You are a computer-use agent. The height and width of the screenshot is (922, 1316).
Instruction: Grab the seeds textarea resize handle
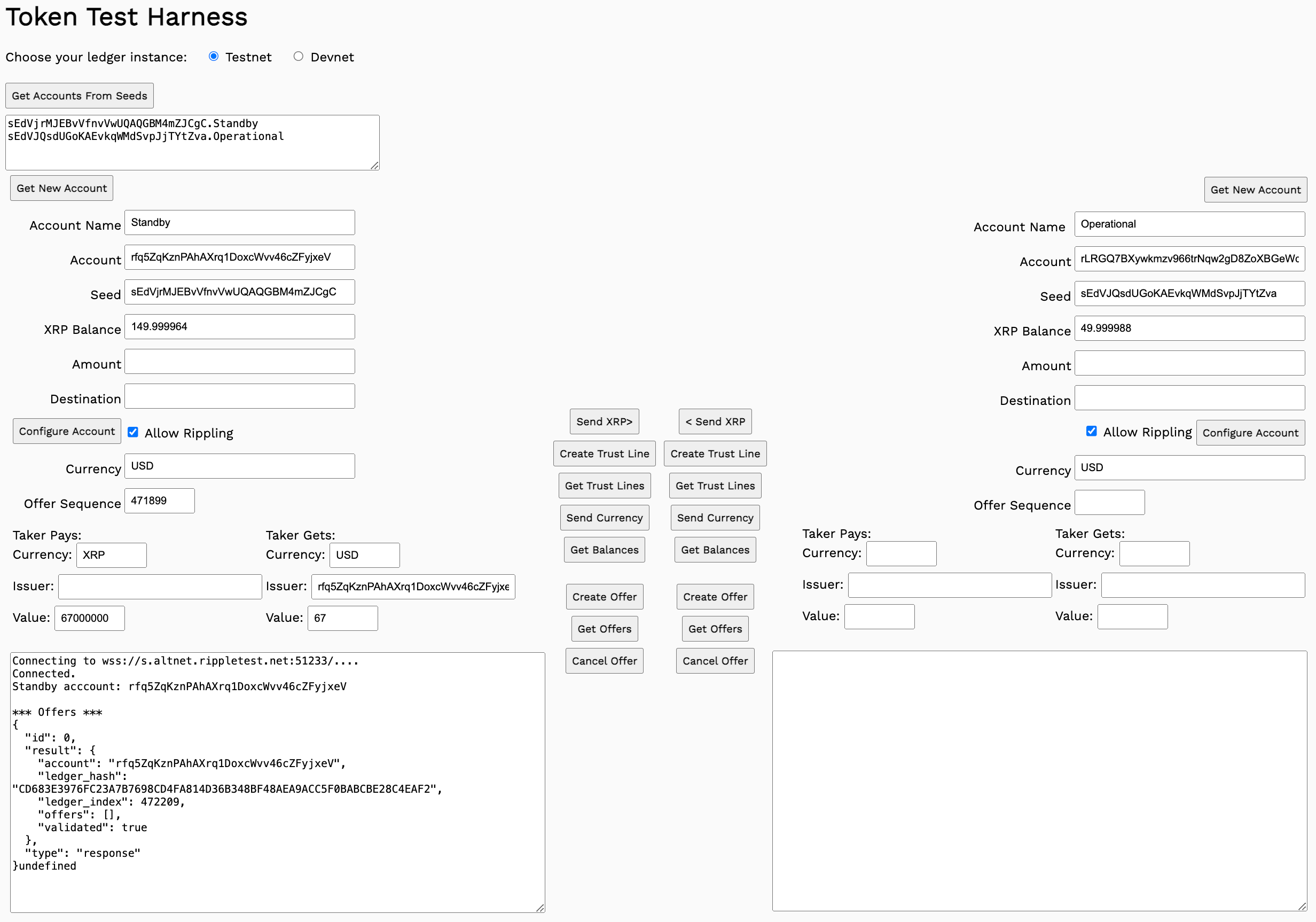[374, 166]
